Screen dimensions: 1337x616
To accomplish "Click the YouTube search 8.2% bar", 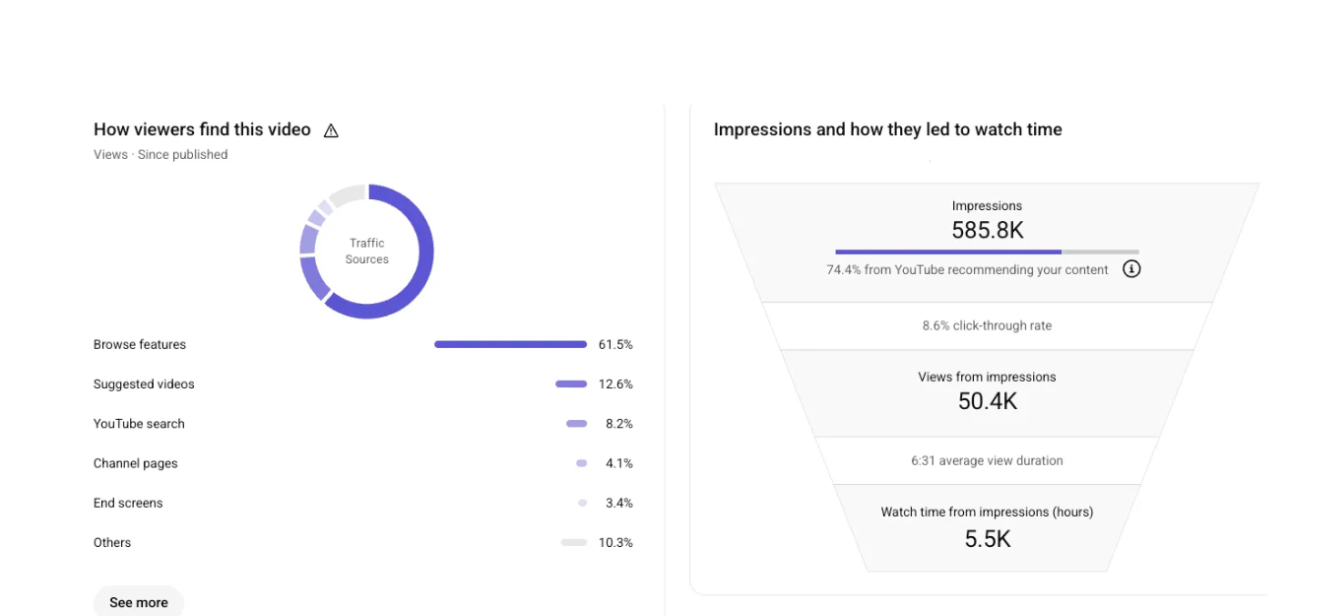I will pyautogui.click(x=576, y=424).
